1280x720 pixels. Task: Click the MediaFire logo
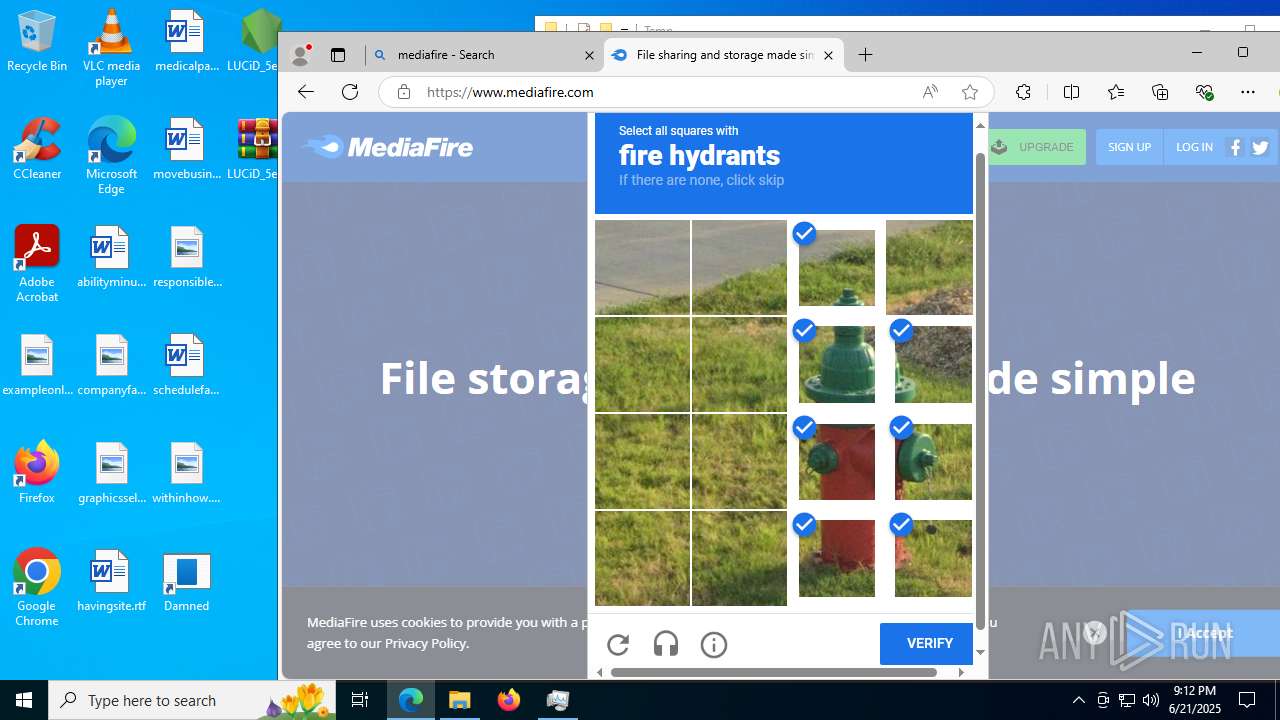coord(387,147)
